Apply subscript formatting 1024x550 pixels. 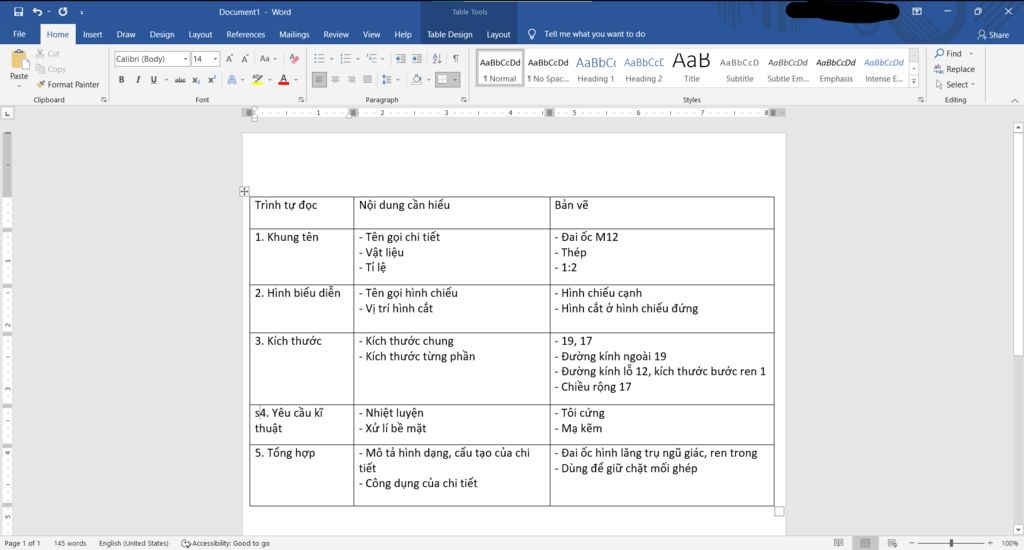pos(196,80)
